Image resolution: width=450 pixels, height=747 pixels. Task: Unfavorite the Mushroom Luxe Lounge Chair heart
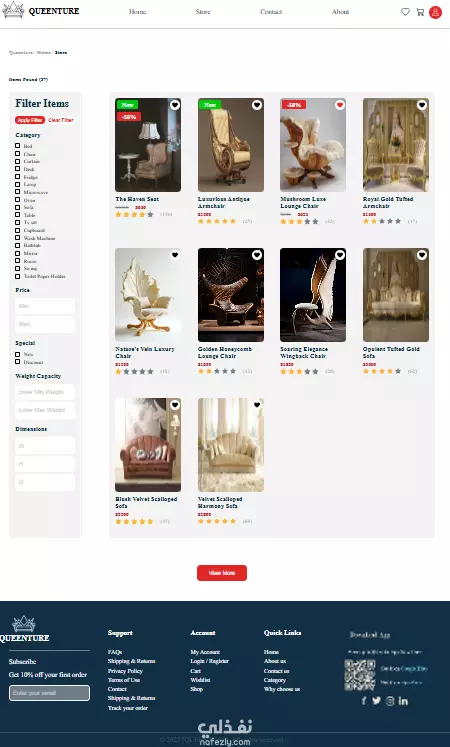340,105
